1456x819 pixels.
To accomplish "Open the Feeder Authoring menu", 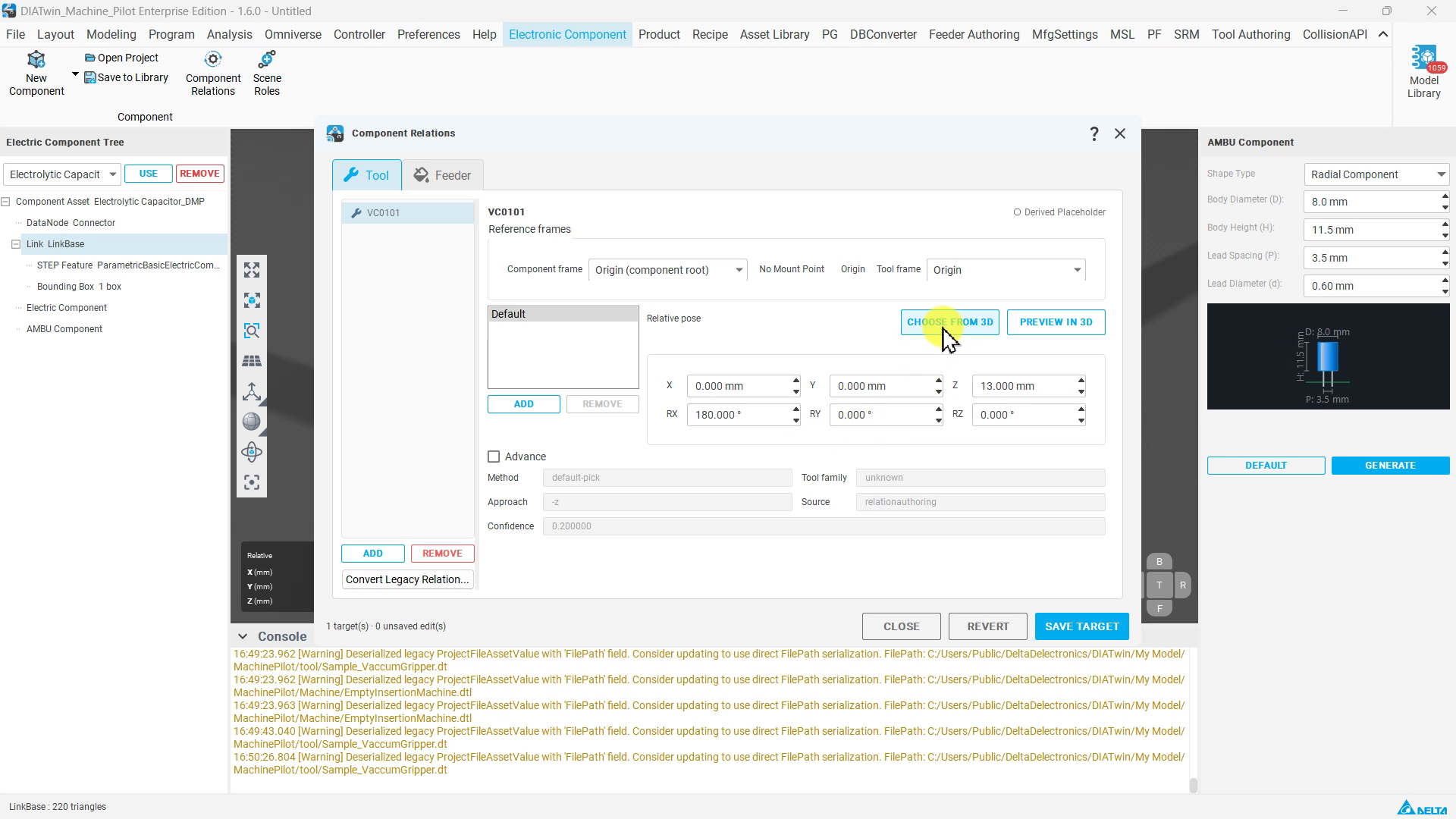I will click(974, 35).
